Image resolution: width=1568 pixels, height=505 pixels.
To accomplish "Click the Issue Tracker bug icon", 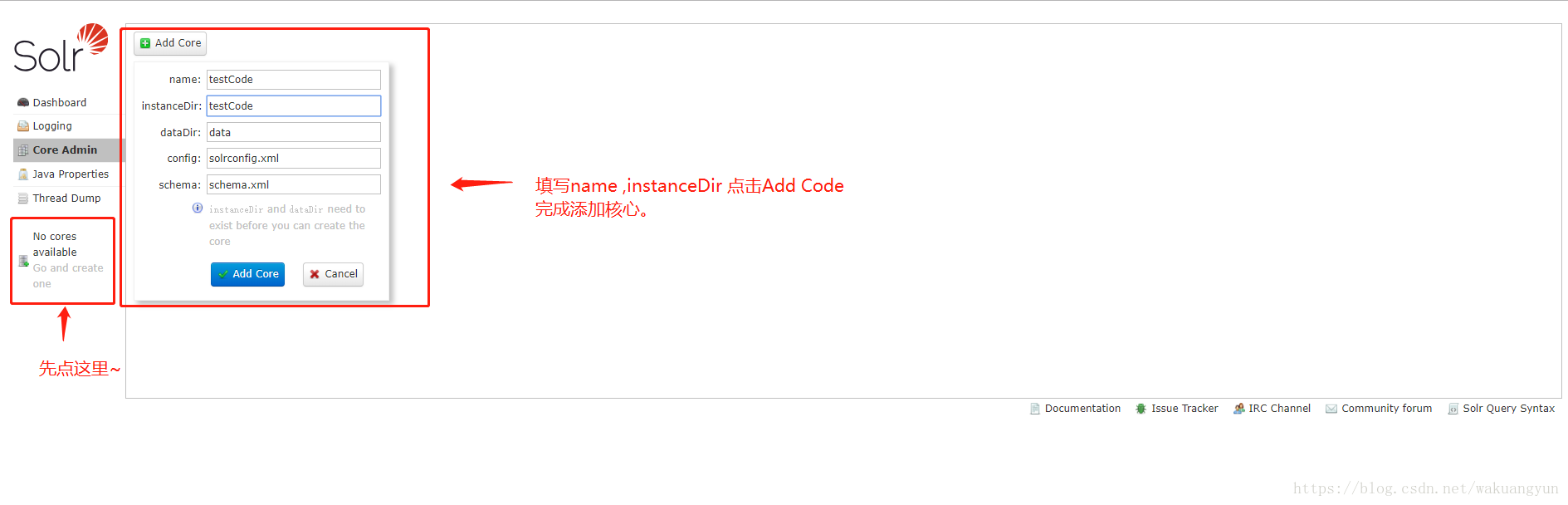I will [x=1141, y=409].
